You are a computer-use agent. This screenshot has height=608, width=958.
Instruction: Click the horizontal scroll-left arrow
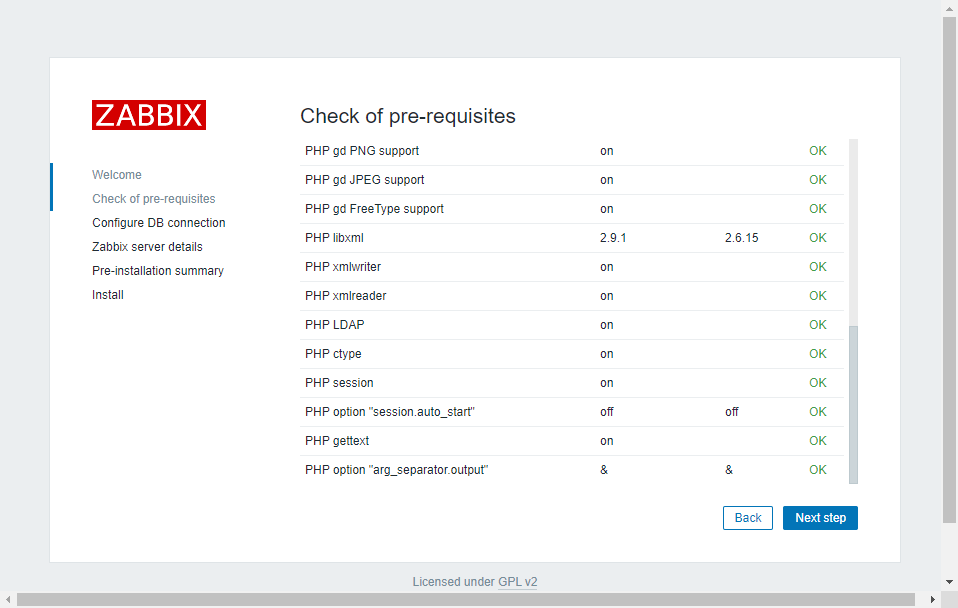coord(8,600)
